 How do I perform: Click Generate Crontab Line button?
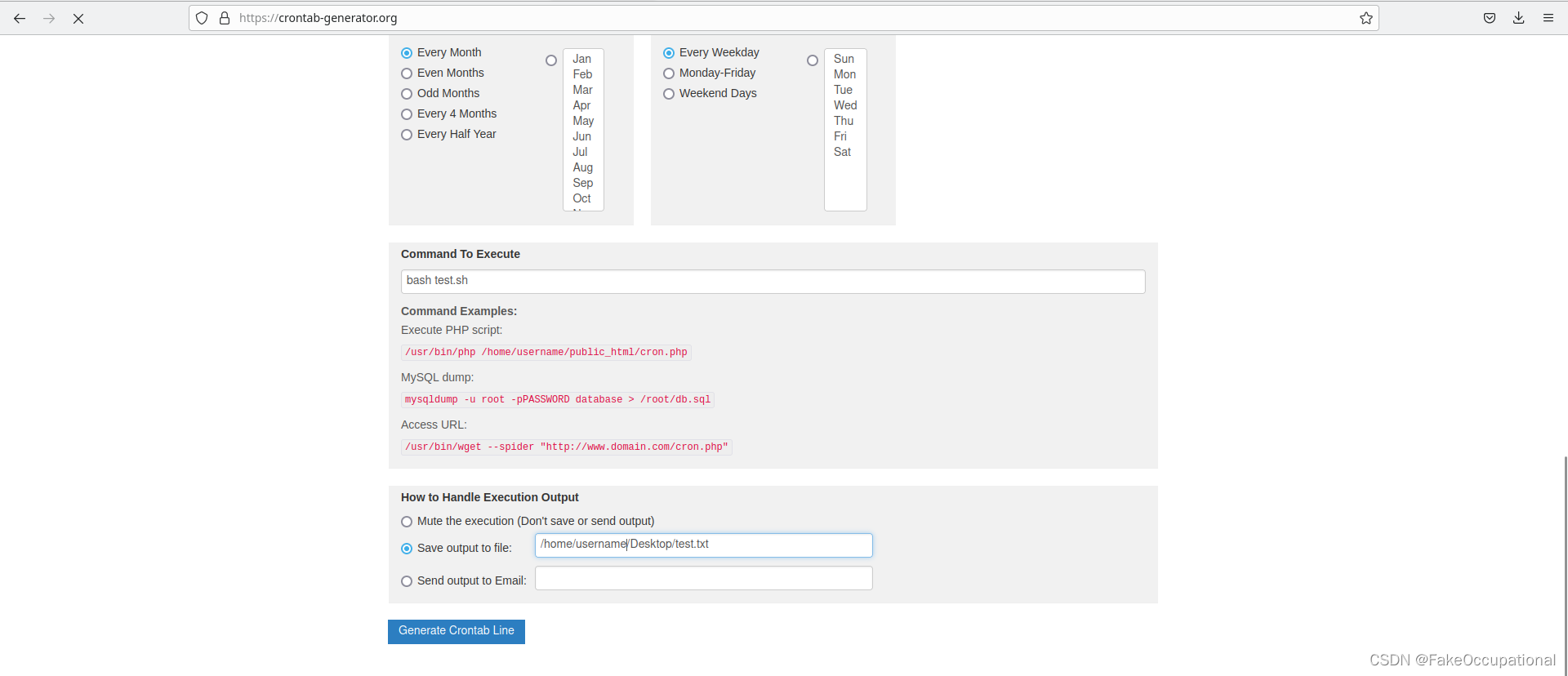pos(457,631)
